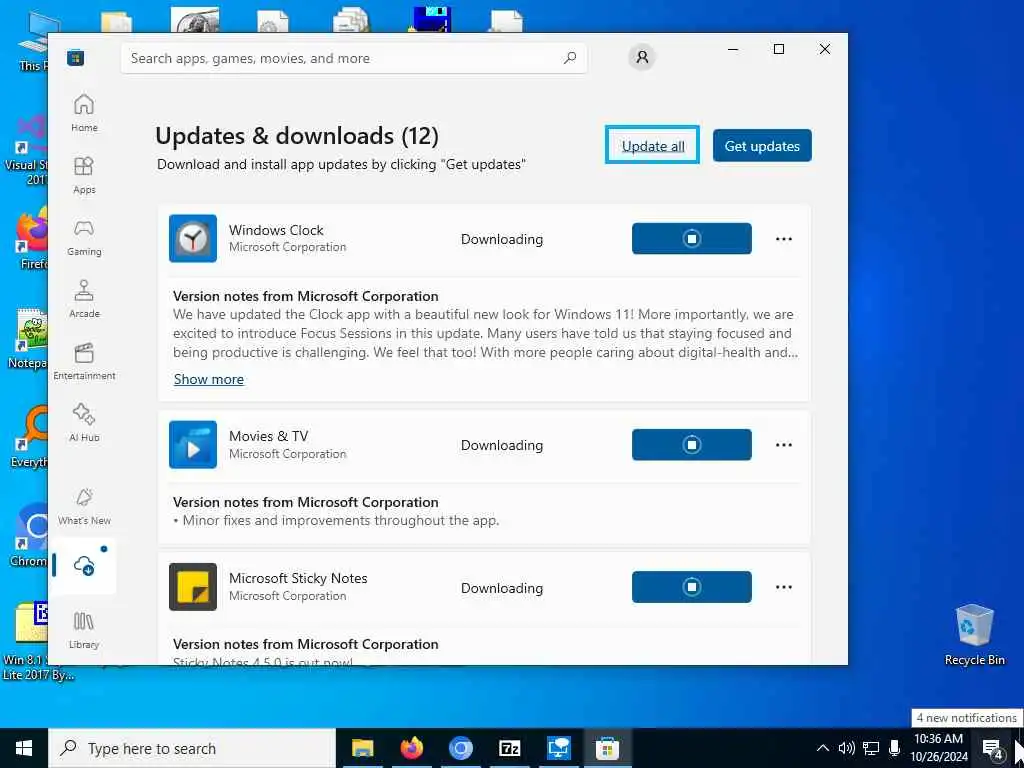Open Firefox from the taskbar
The height and width of the screenshot is (768, 1024).
click(x=411, y=748)
